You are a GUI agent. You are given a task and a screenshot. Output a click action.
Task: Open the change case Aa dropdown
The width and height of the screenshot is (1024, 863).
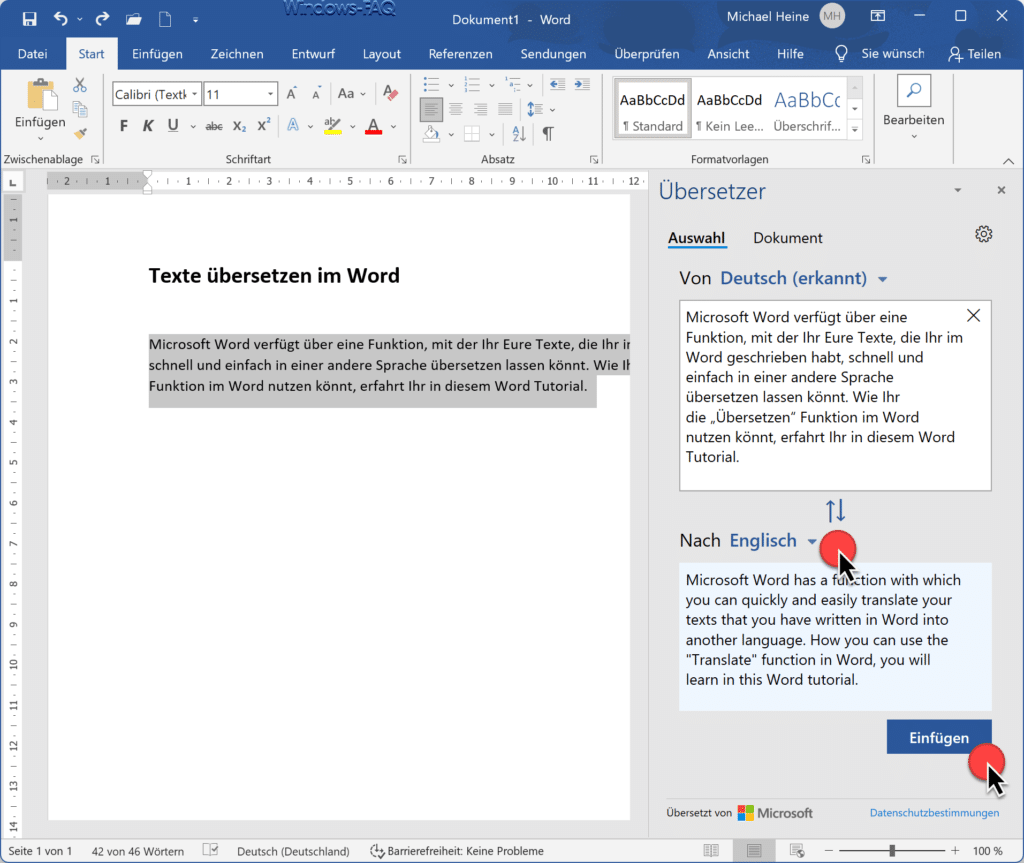pos(352,94)
